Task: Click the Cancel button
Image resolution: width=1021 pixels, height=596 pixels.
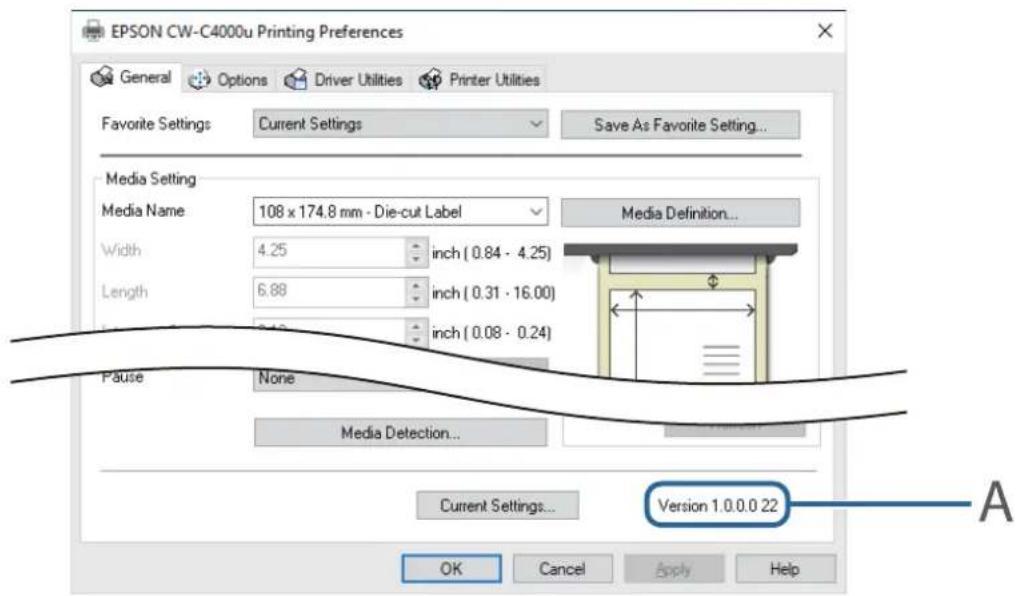Action: pyautogui.click(x=562, y=569)
